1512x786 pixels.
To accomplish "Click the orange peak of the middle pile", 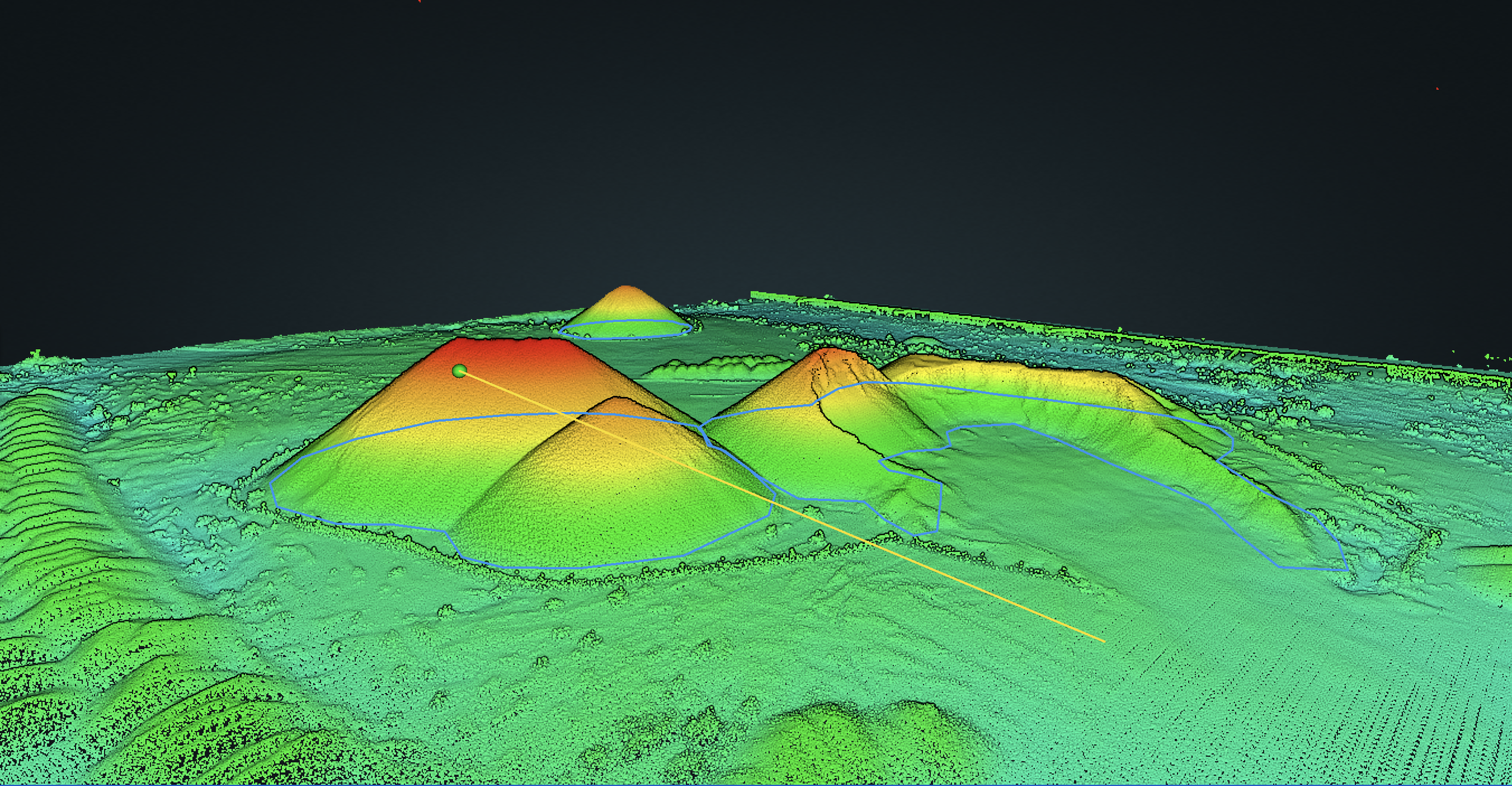I will [x=830, y=352].
